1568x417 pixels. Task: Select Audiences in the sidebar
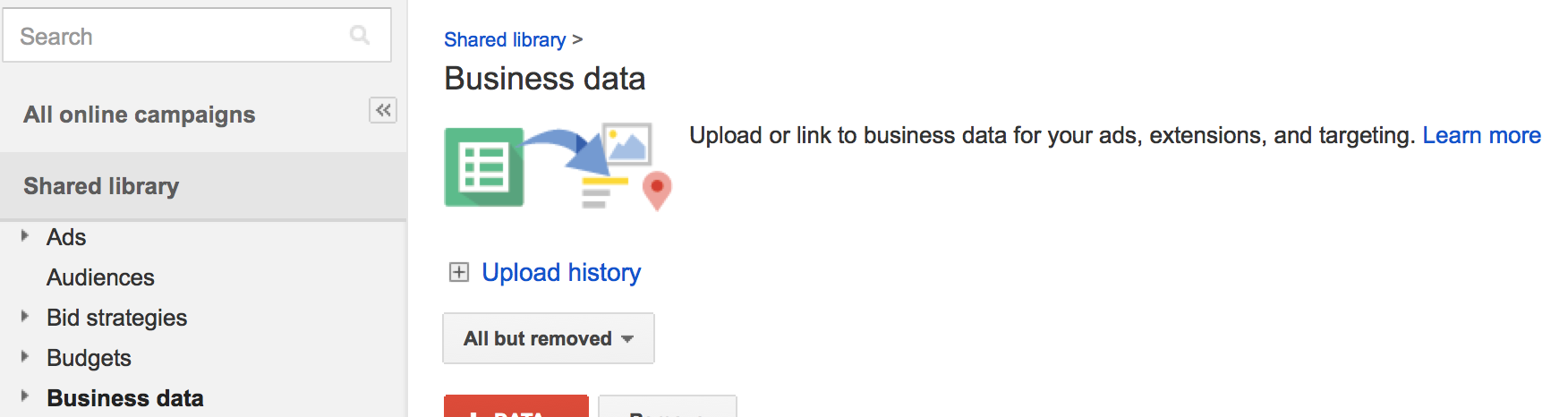(x=100, y=277)
